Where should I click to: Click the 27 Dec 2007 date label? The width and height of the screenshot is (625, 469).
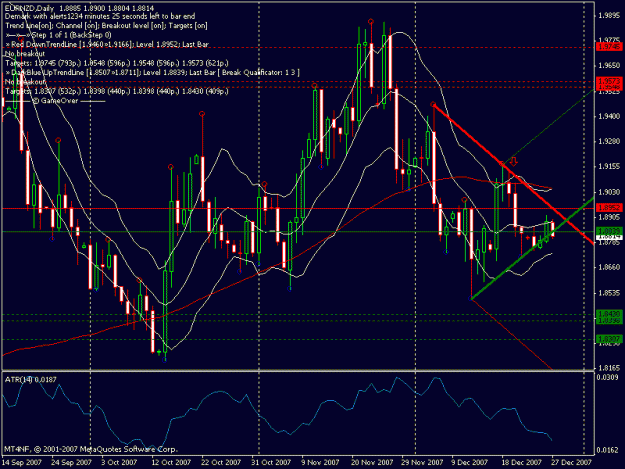572,462
